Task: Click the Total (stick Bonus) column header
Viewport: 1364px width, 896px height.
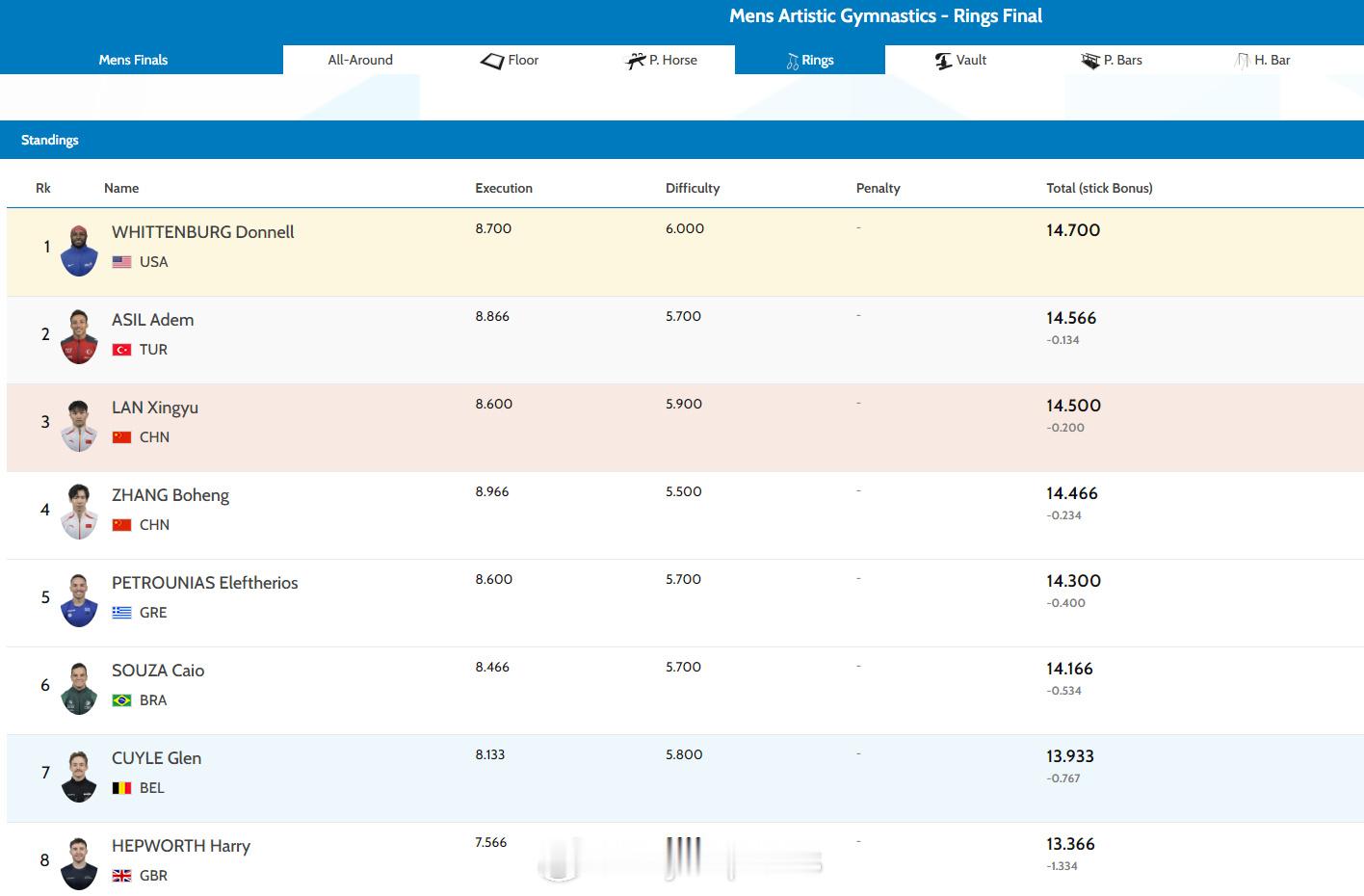Action: tap(1099, 188)
